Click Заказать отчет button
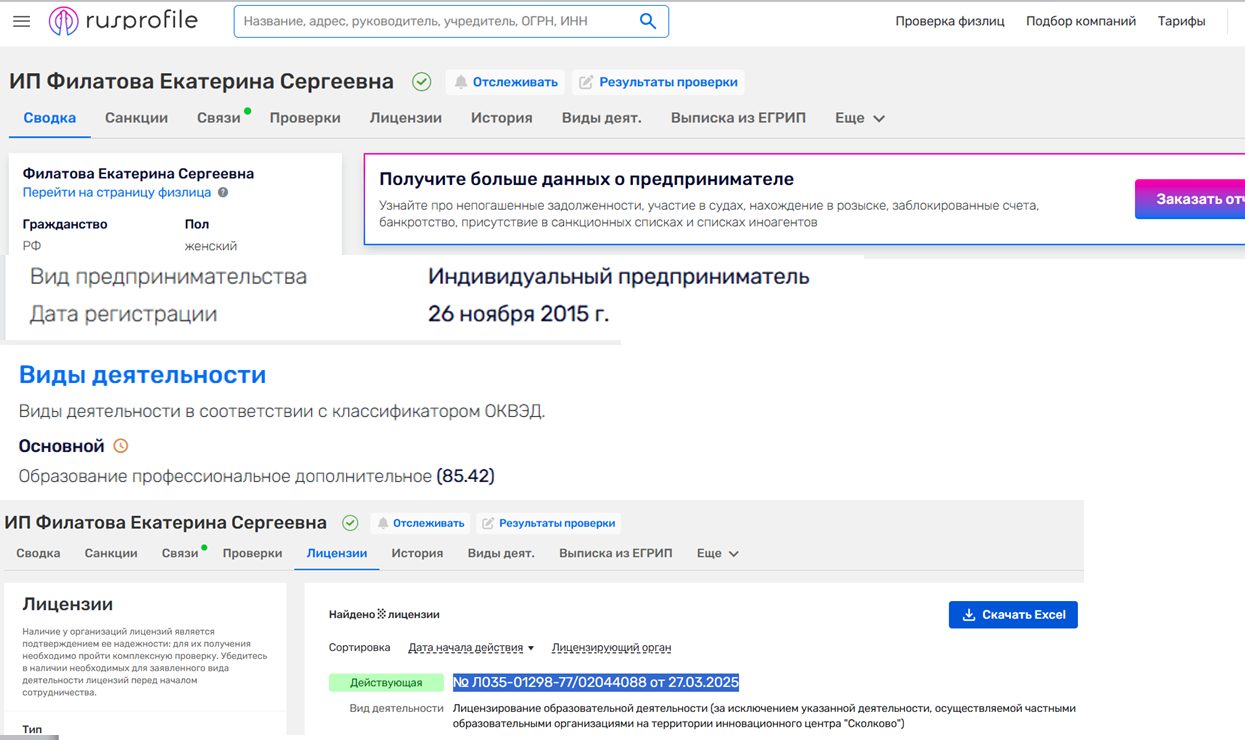1245x740 pixels. (1190, 199)
